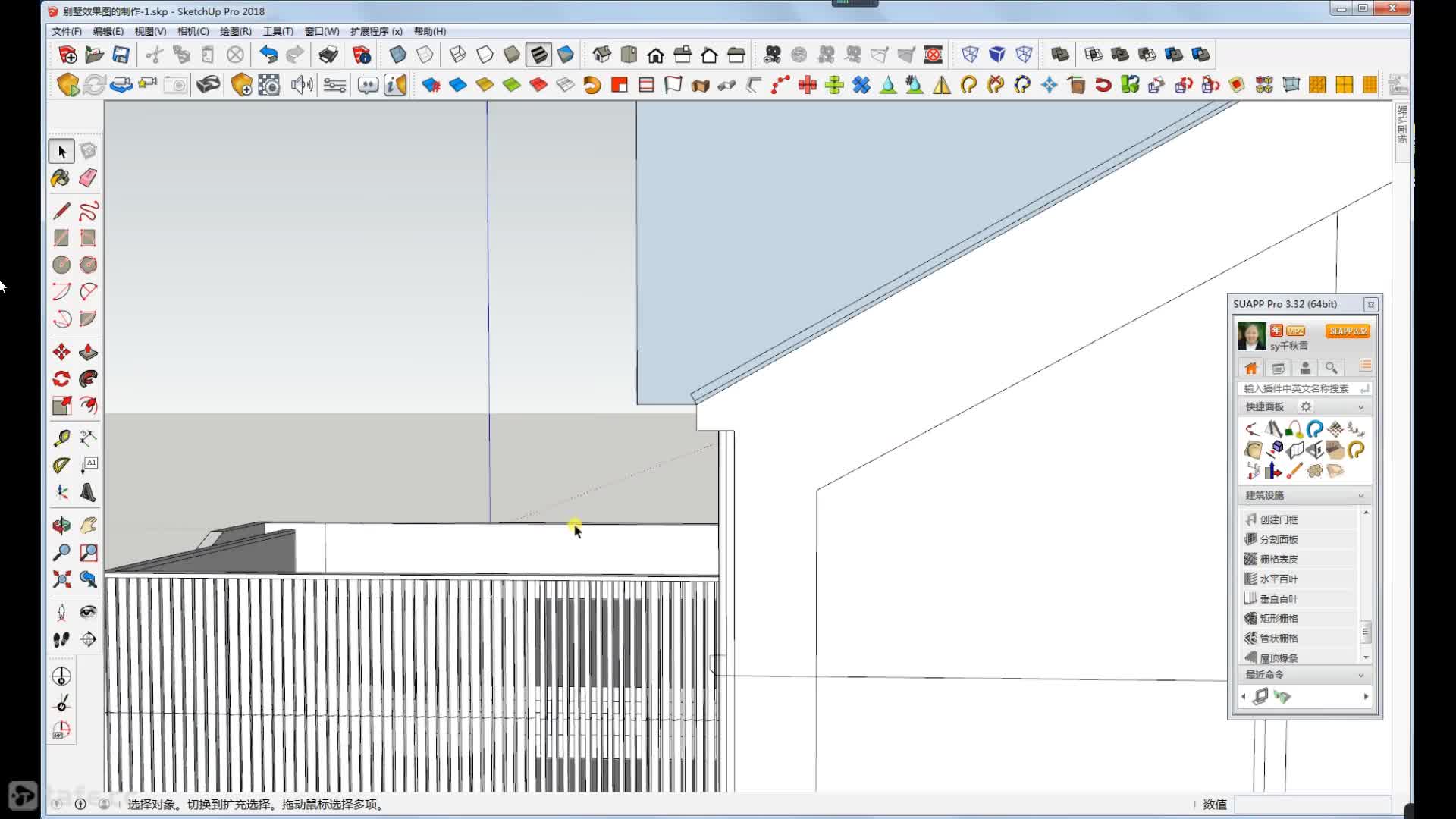Enable Hidden Line face style

485,55
